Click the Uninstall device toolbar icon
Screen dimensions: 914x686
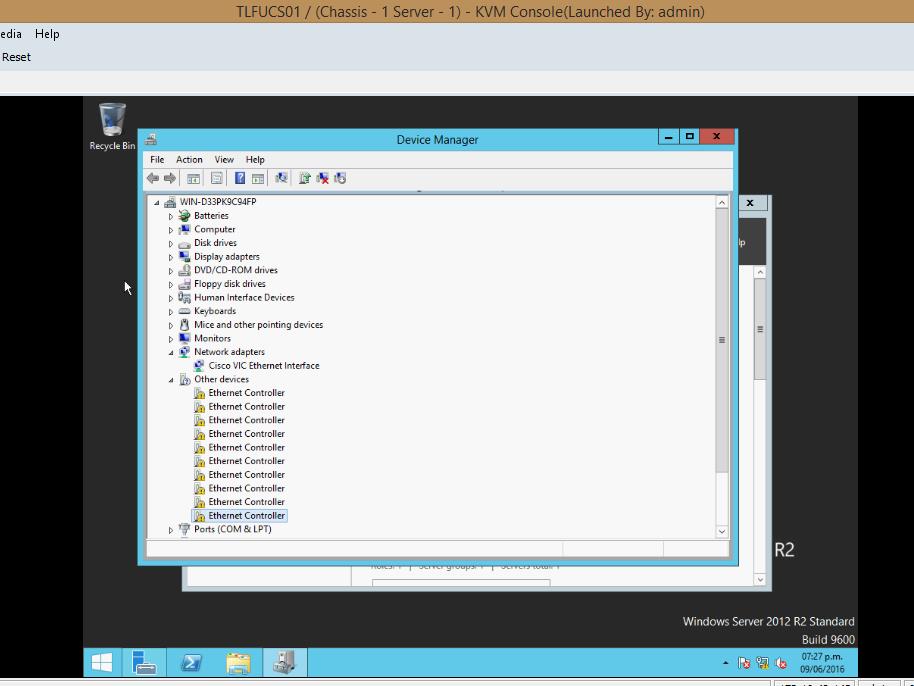[322, 178]
